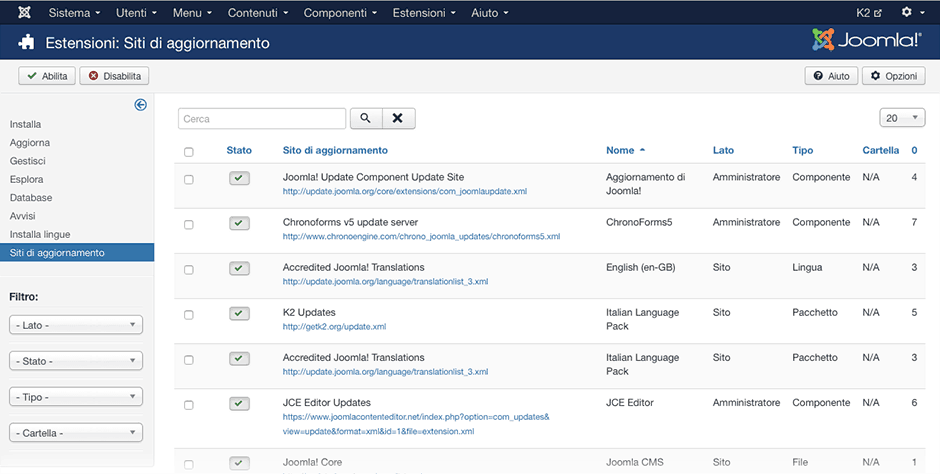
Task: Open the Componenti menu in top bar
Action: [340, 13]
